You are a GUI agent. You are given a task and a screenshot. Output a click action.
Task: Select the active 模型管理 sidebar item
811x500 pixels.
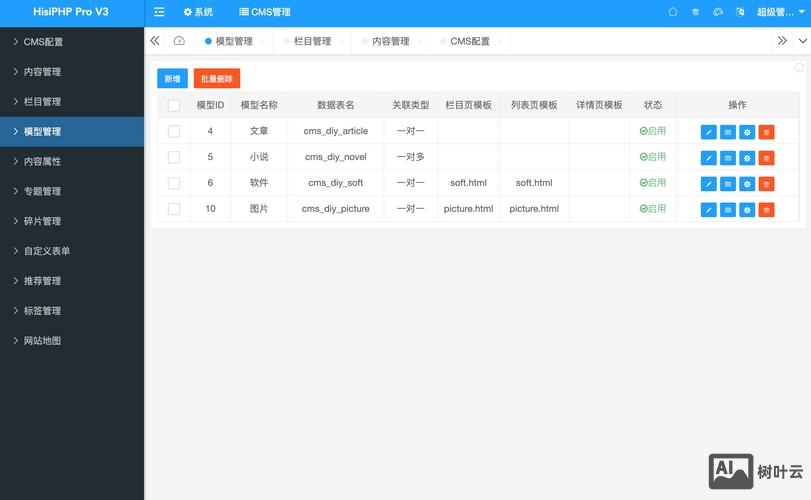pyautogui.click(x=72, y=132)
